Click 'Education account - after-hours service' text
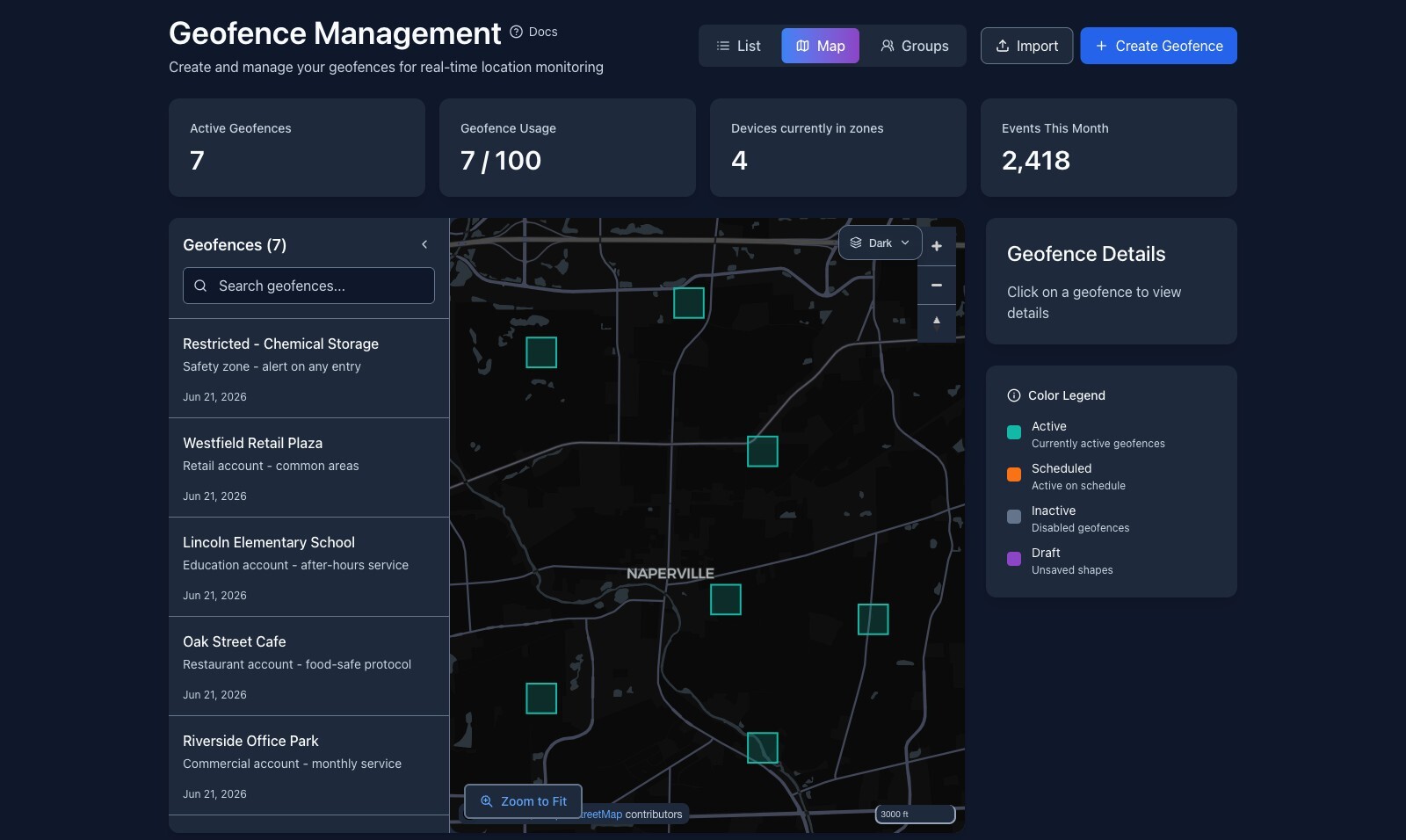 click(295, 565)
